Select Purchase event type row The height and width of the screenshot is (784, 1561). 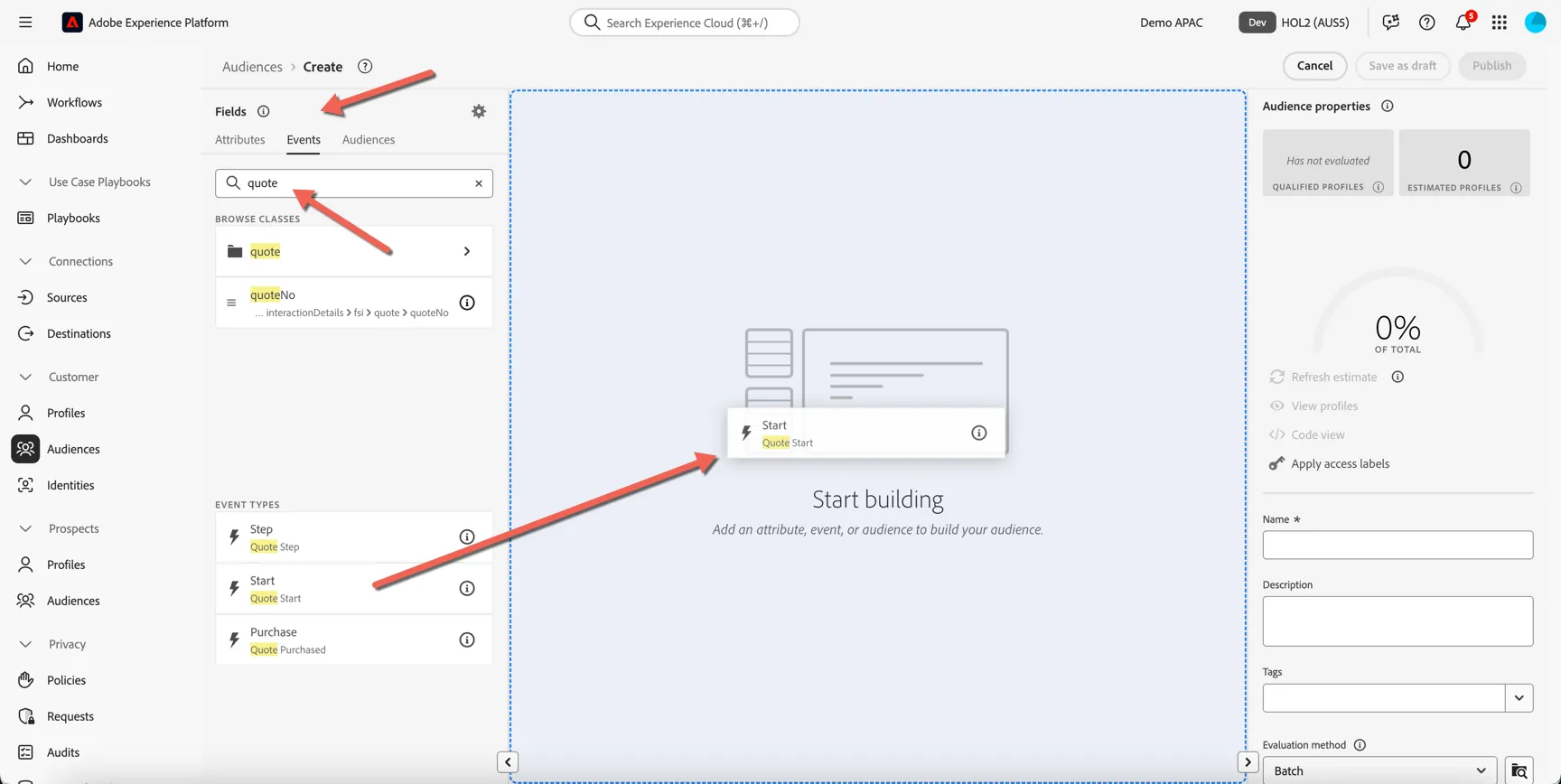(x=354, y=640)
